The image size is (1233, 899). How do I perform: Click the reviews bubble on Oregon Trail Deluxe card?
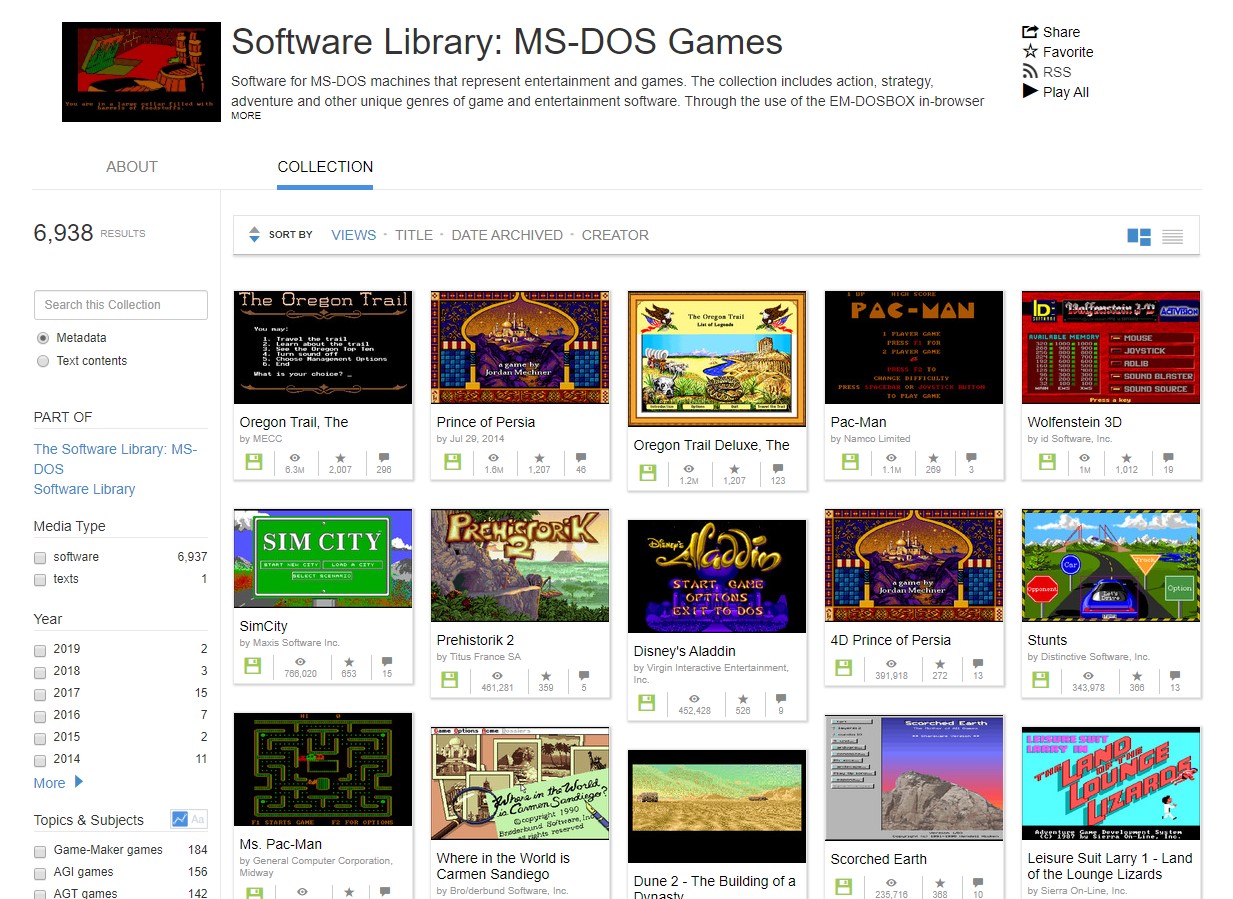pos(778,468)
